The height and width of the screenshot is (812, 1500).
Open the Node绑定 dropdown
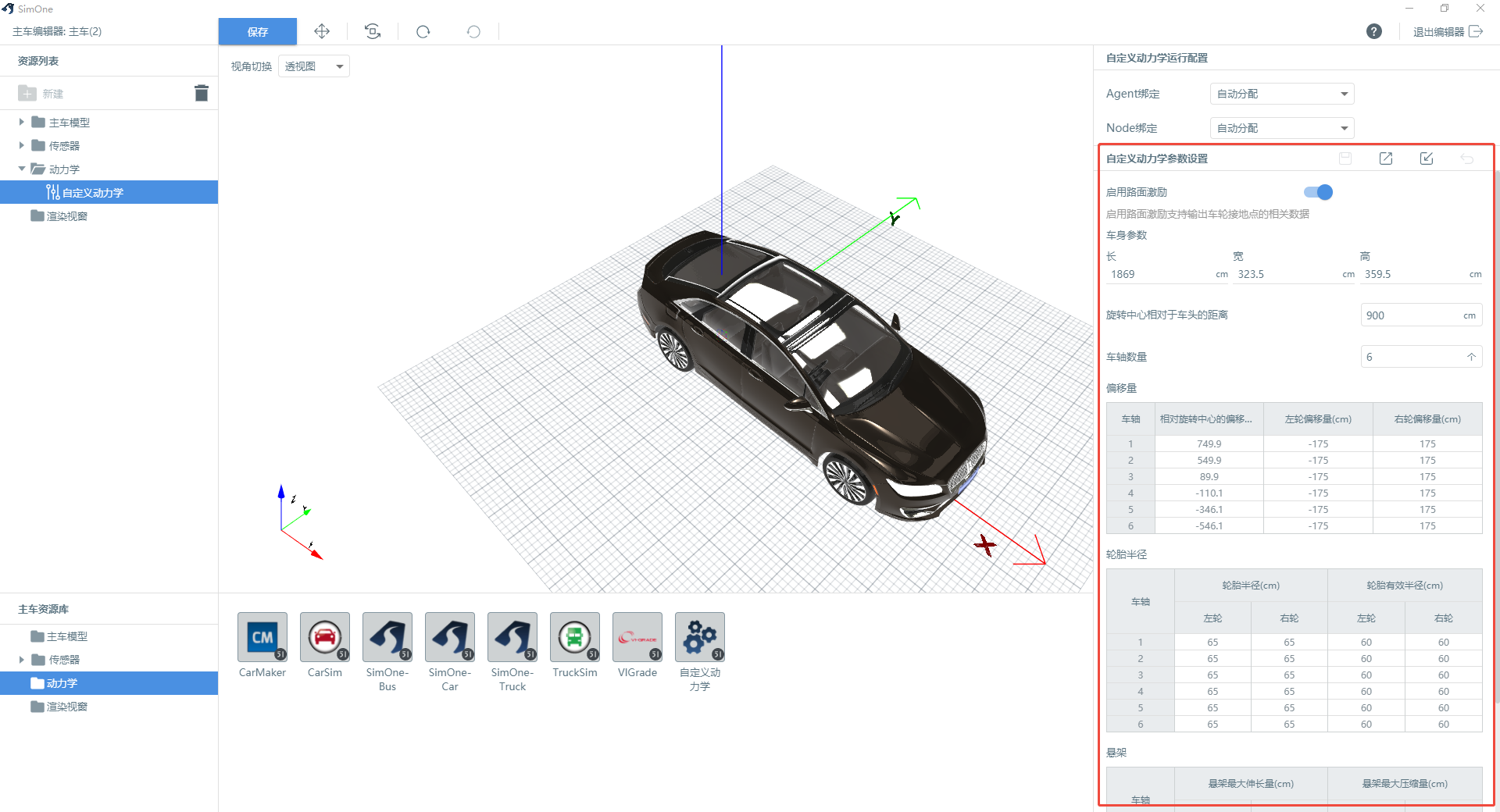tap(1281, 128)
